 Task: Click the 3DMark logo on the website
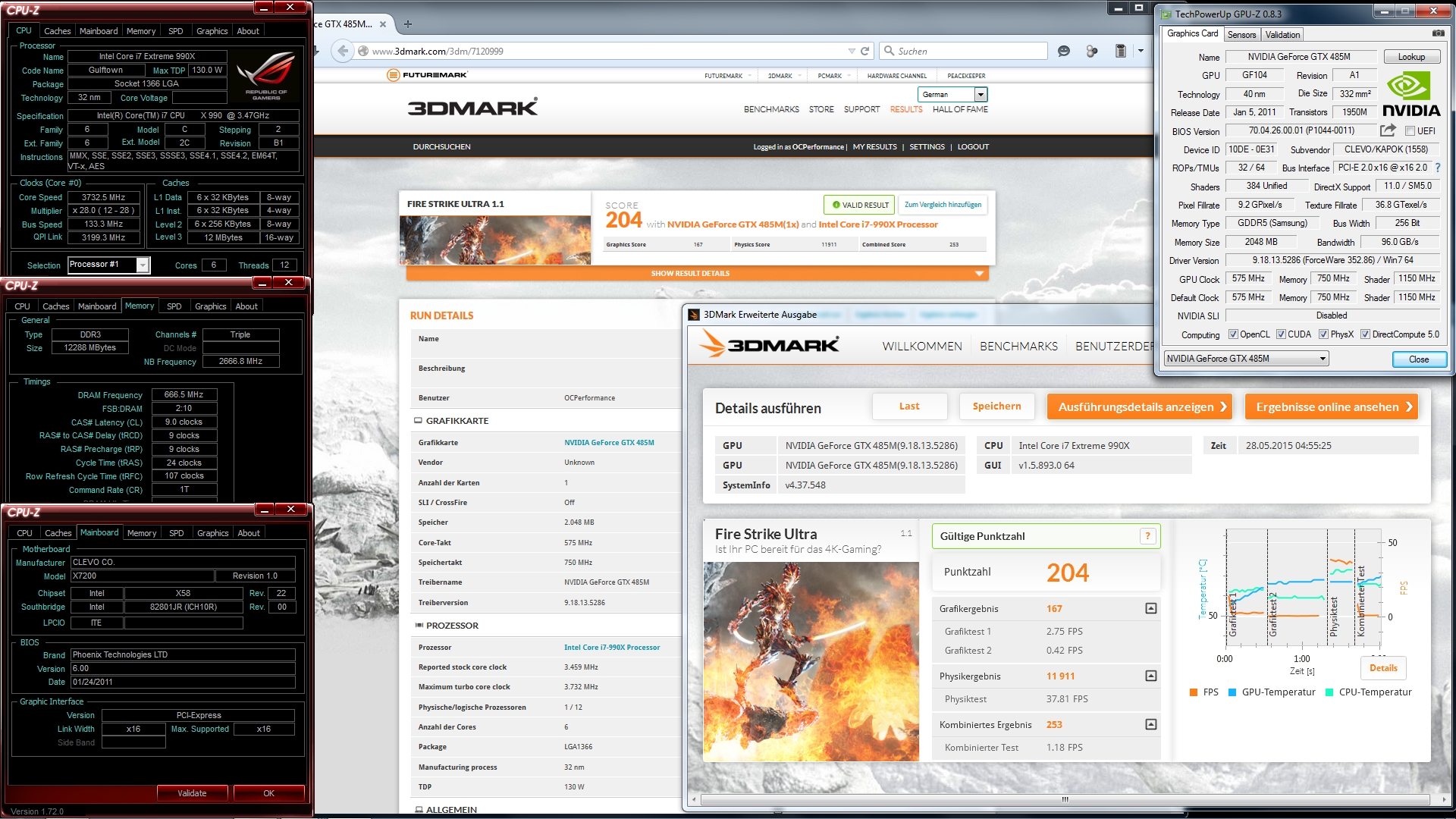click(472, 108)
